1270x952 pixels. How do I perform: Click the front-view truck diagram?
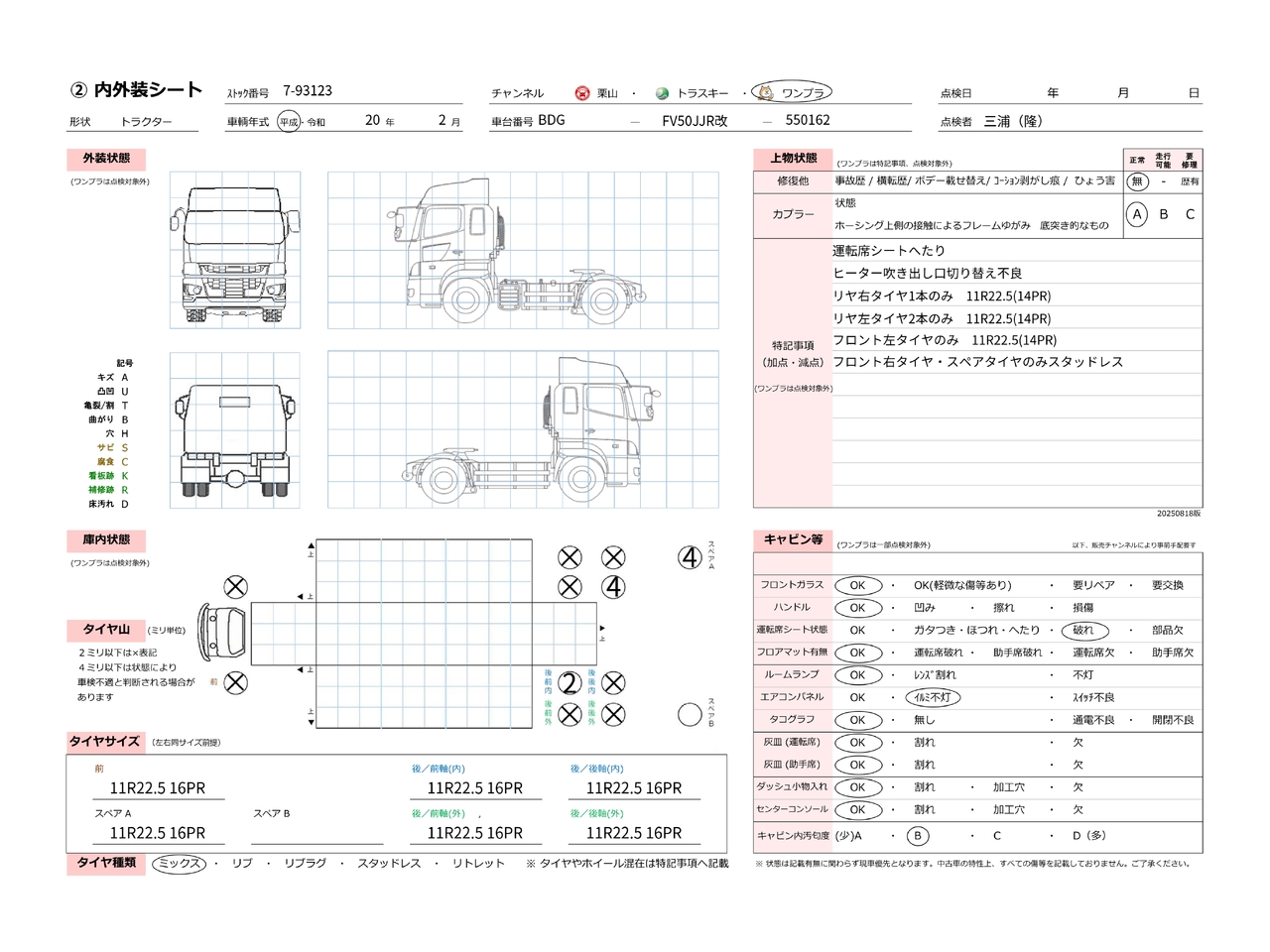(x=235, y=251)
